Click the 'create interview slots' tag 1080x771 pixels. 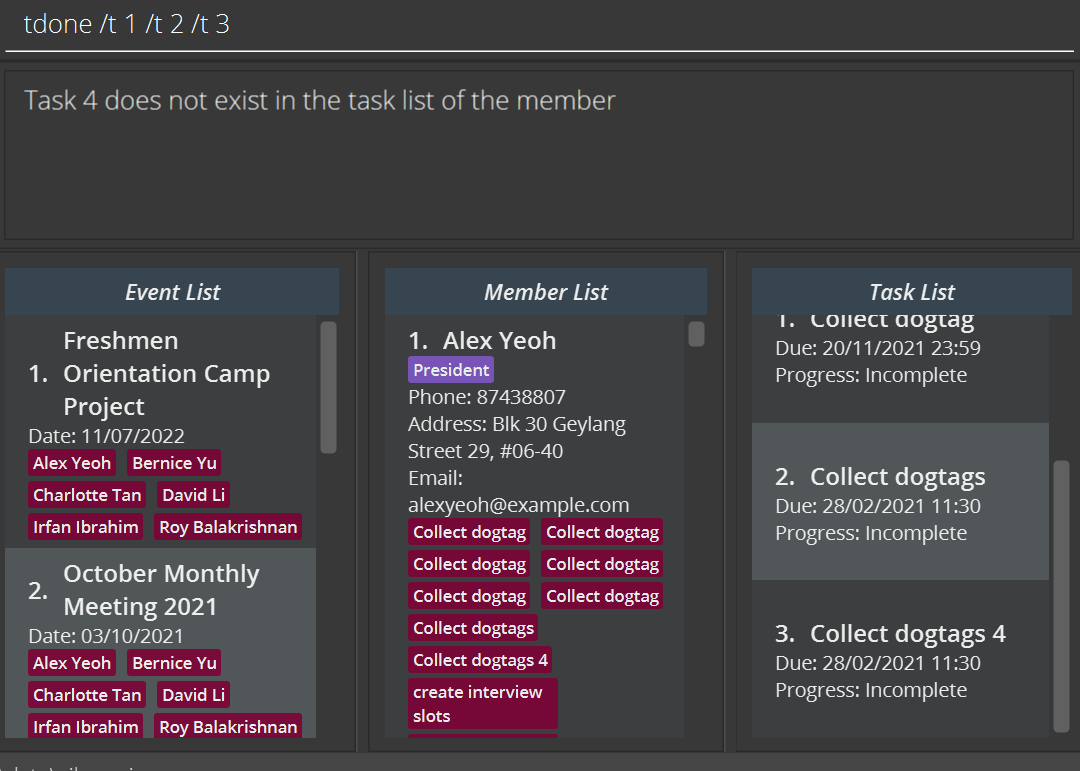(482, 704)
